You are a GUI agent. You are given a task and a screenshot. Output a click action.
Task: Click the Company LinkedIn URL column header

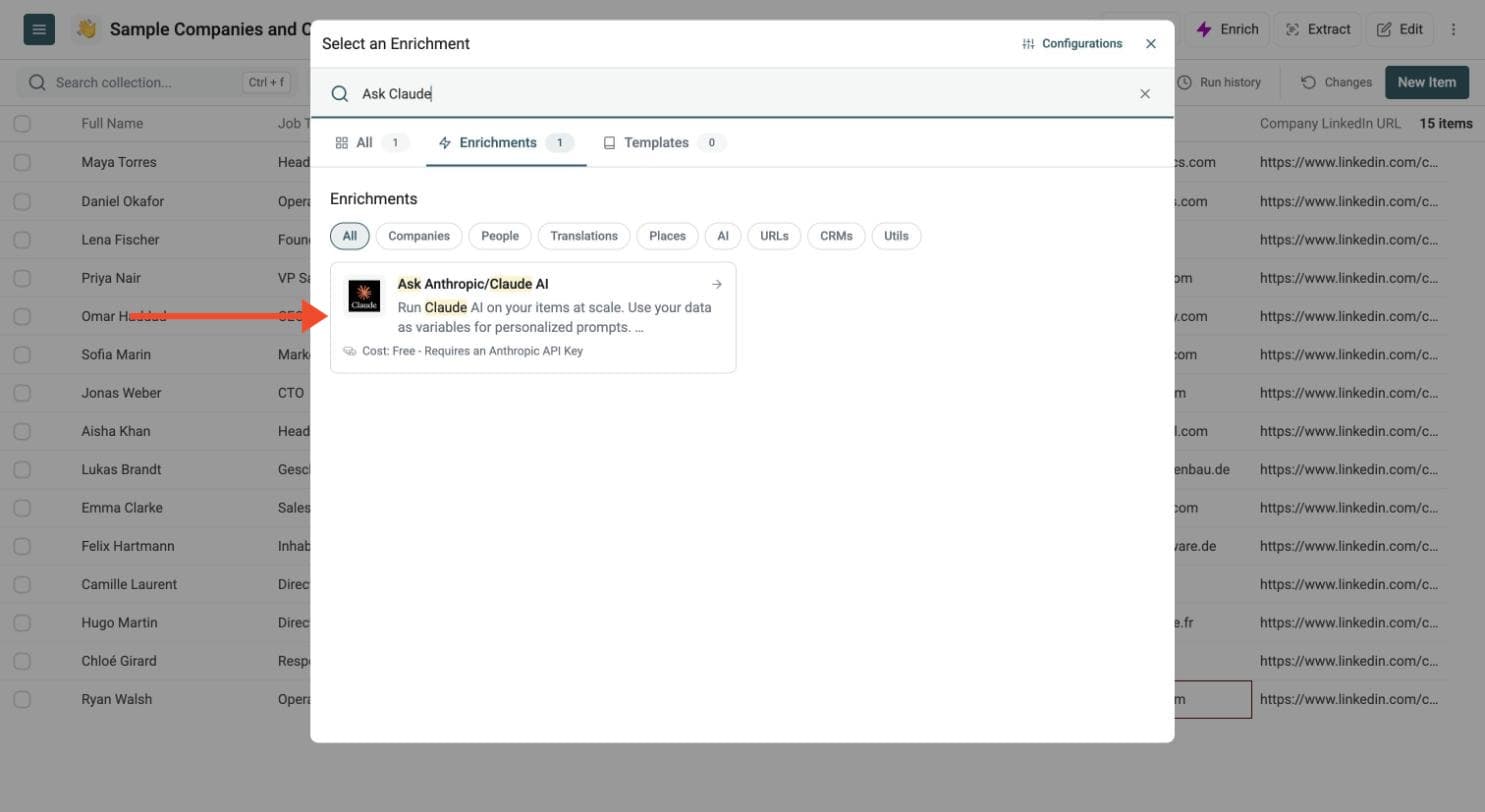tap(1330, 123)
